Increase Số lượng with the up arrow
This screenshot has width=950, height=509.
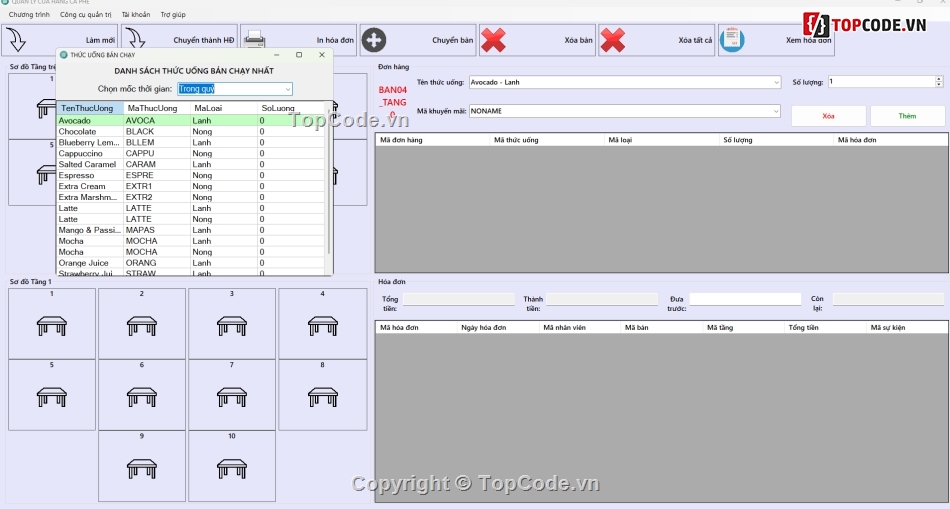click(938, 79)
